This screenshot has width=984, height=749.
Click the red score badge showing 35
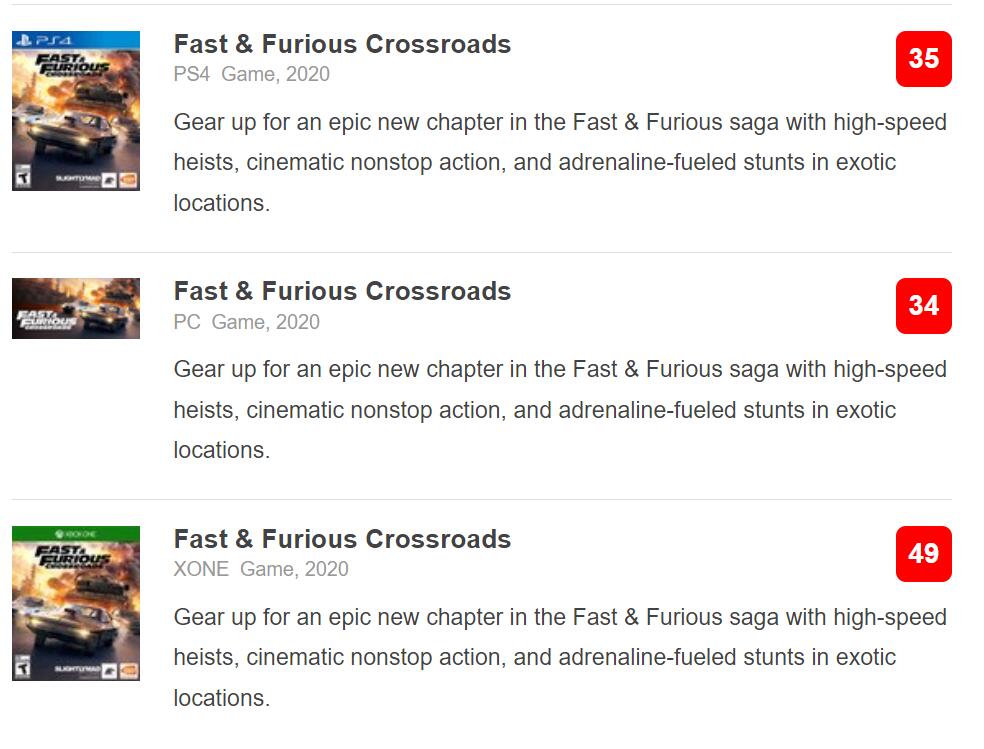click(x=923, y=59)
